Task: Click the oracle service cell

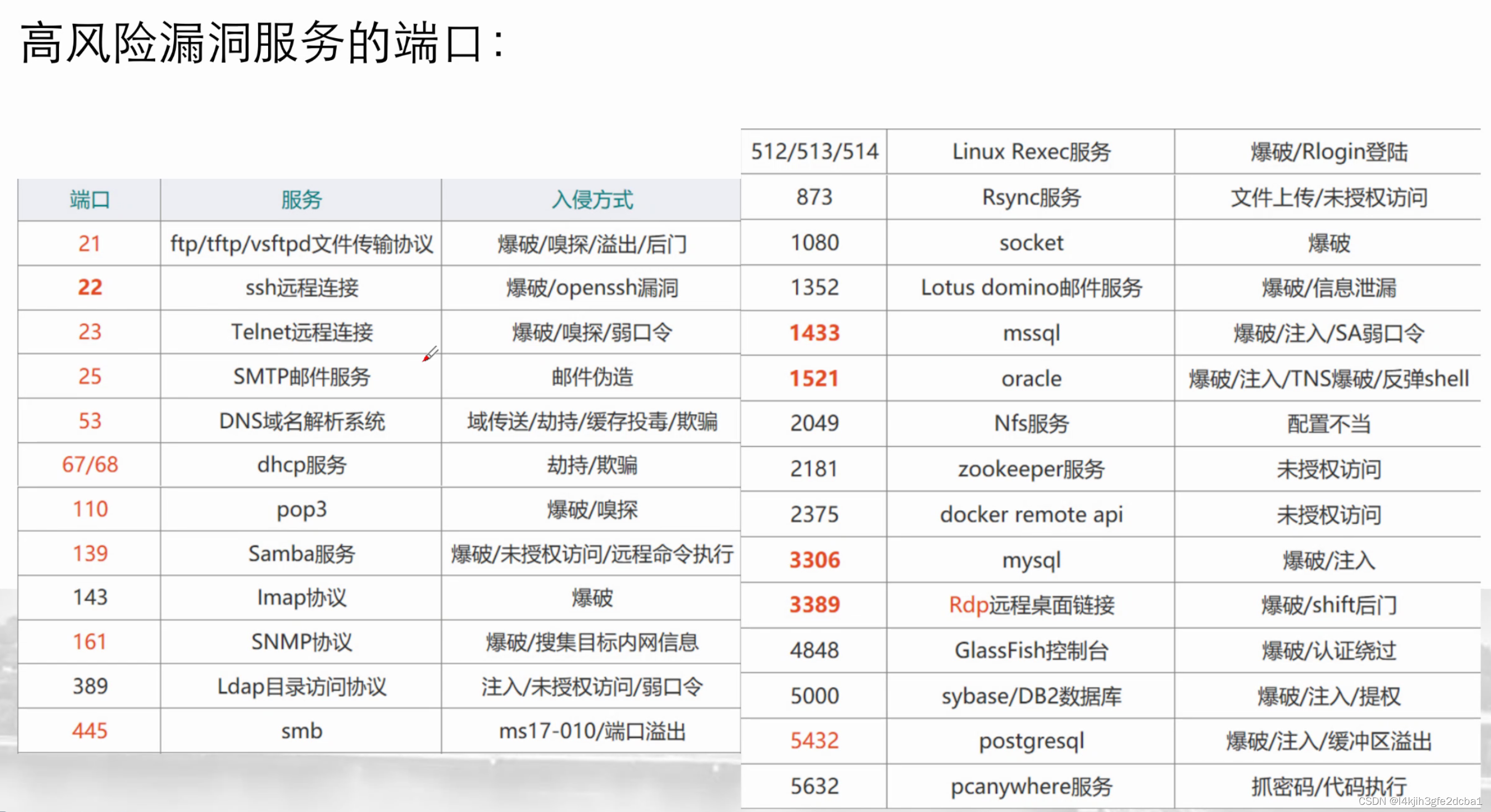Action: (1031, 378)
